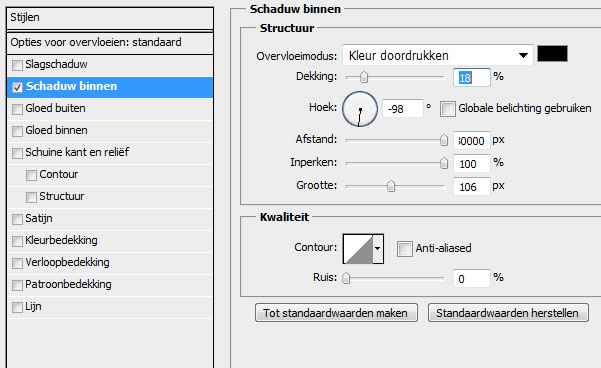Click the Grootte field showing 106

tap(471, 187)
